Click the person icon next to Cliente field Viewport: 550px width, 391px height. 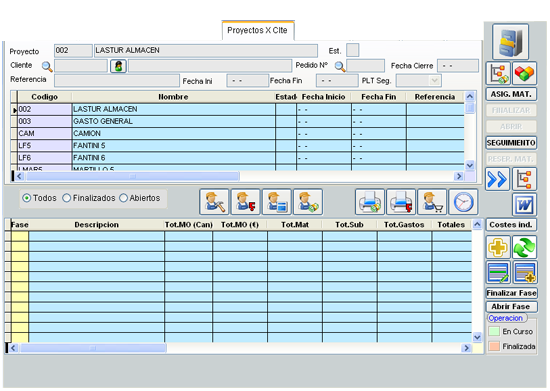pos(119,66)
